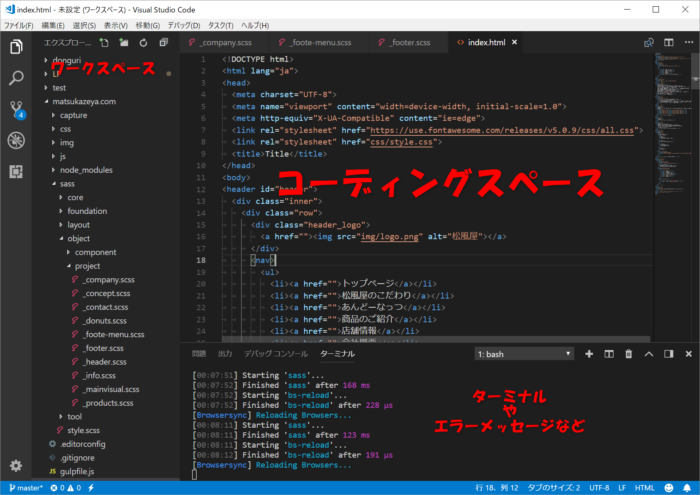Open the Extensions view

(16, 171)
